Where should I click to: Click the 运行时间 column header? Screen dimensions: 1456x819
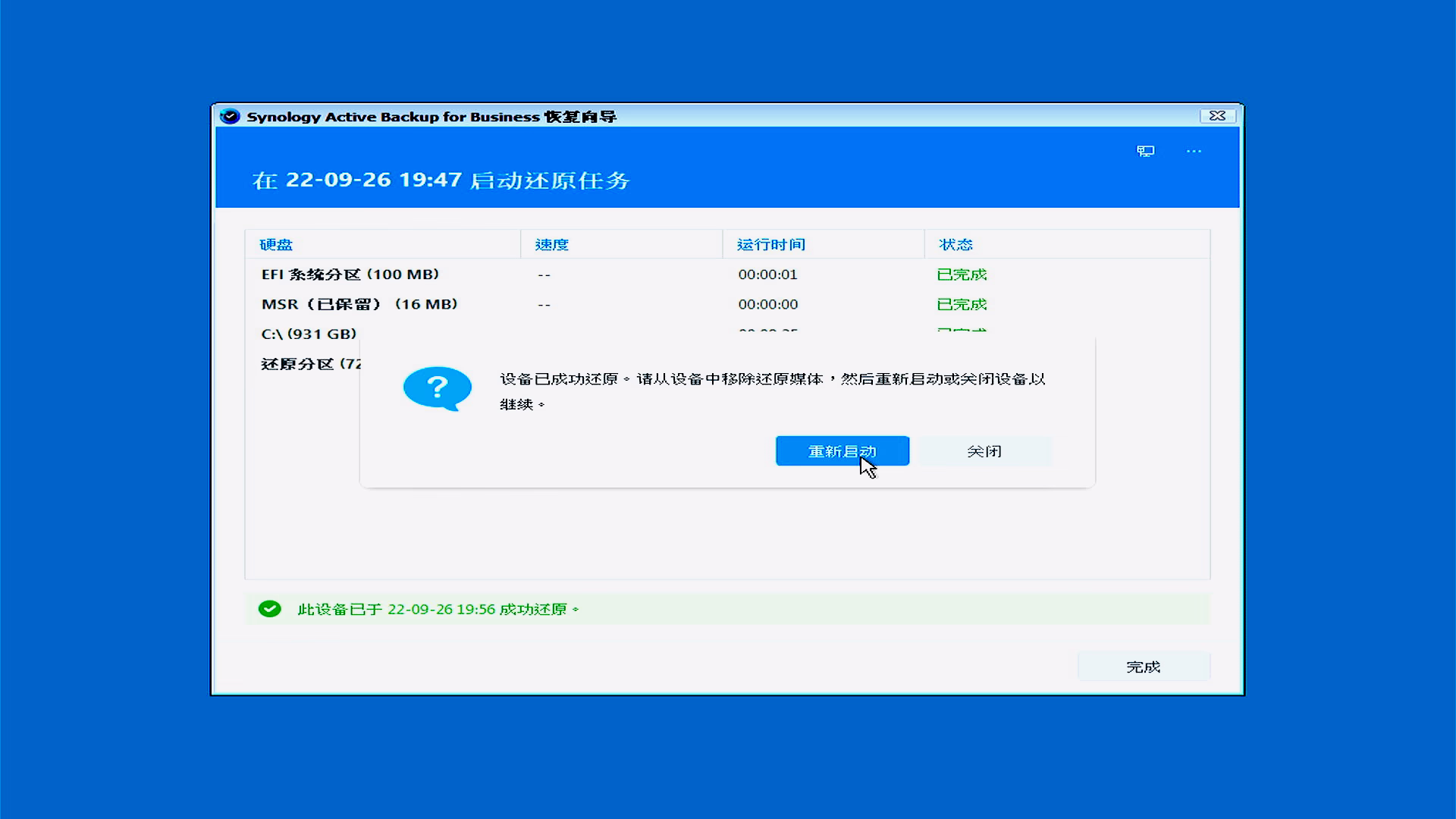point(770,244)
